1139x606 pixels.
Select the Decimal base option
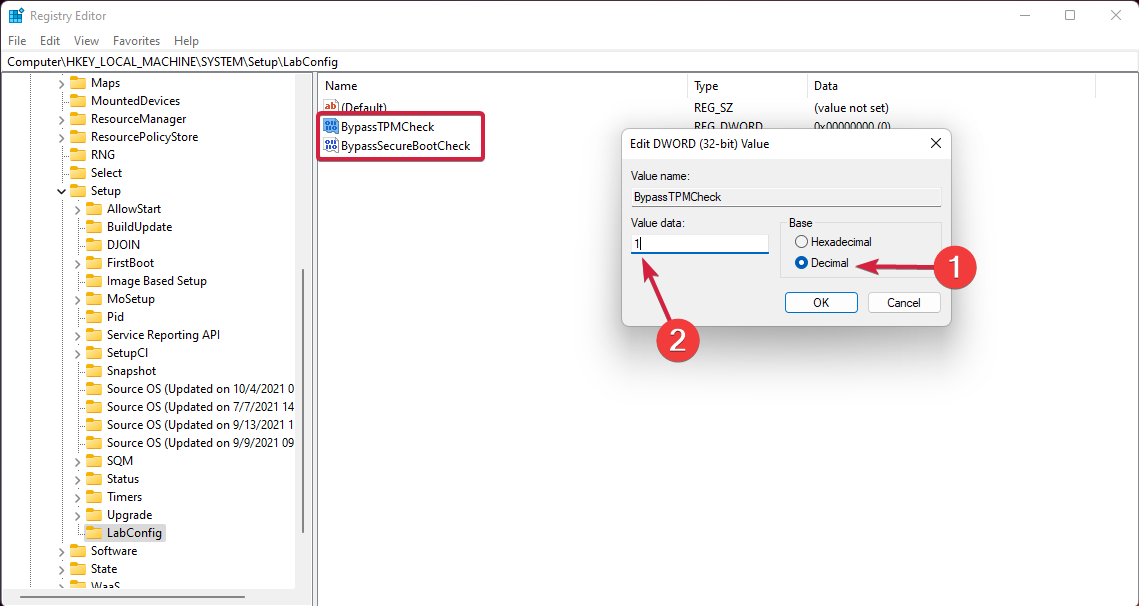click(801, 263)
